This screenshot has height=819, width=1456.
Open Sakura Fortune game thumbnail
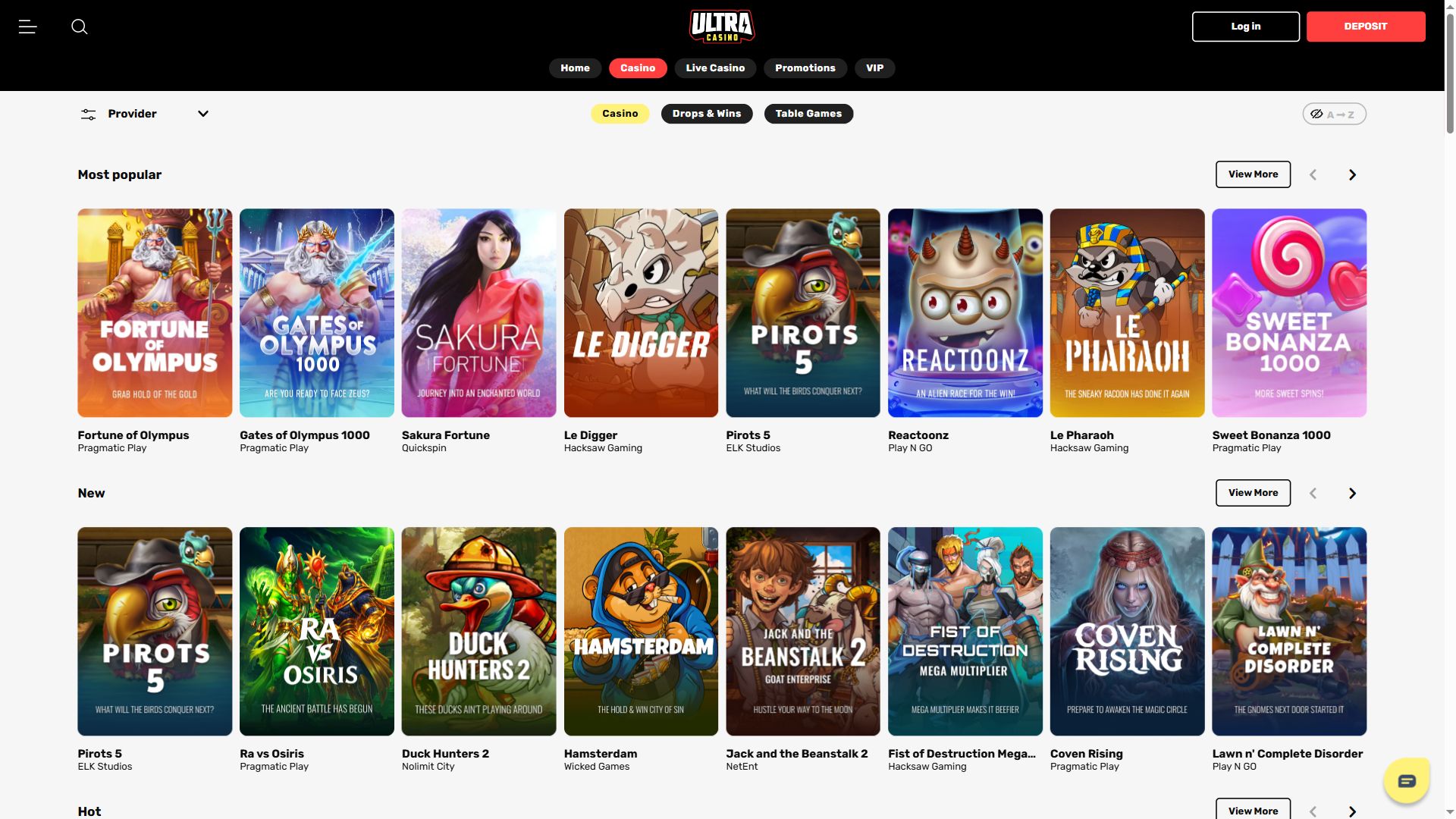click(479, 312)
